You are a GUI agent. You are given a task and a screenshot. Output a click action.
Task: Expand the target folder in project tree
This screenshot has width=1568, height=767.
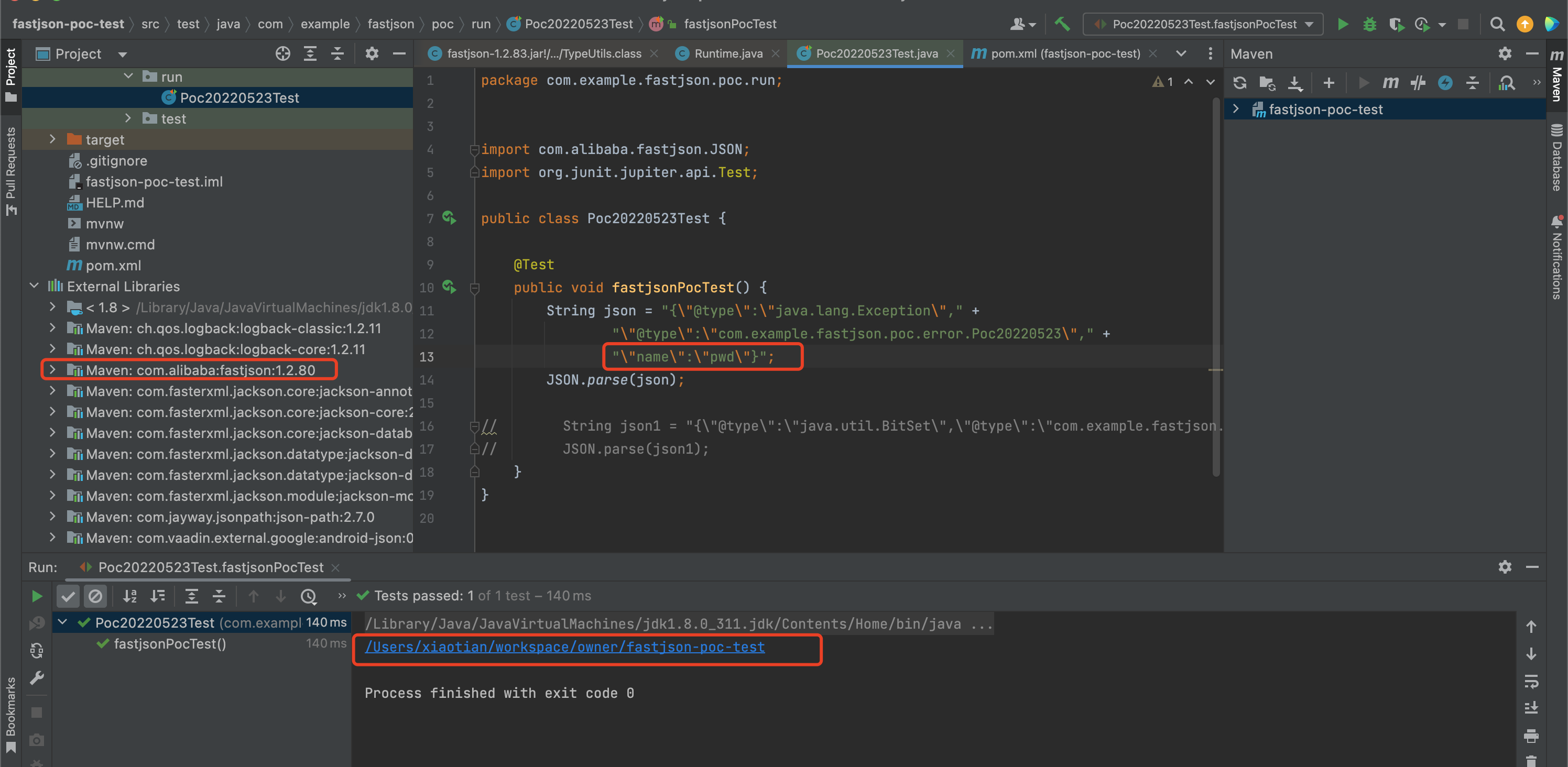pos(52,139)
